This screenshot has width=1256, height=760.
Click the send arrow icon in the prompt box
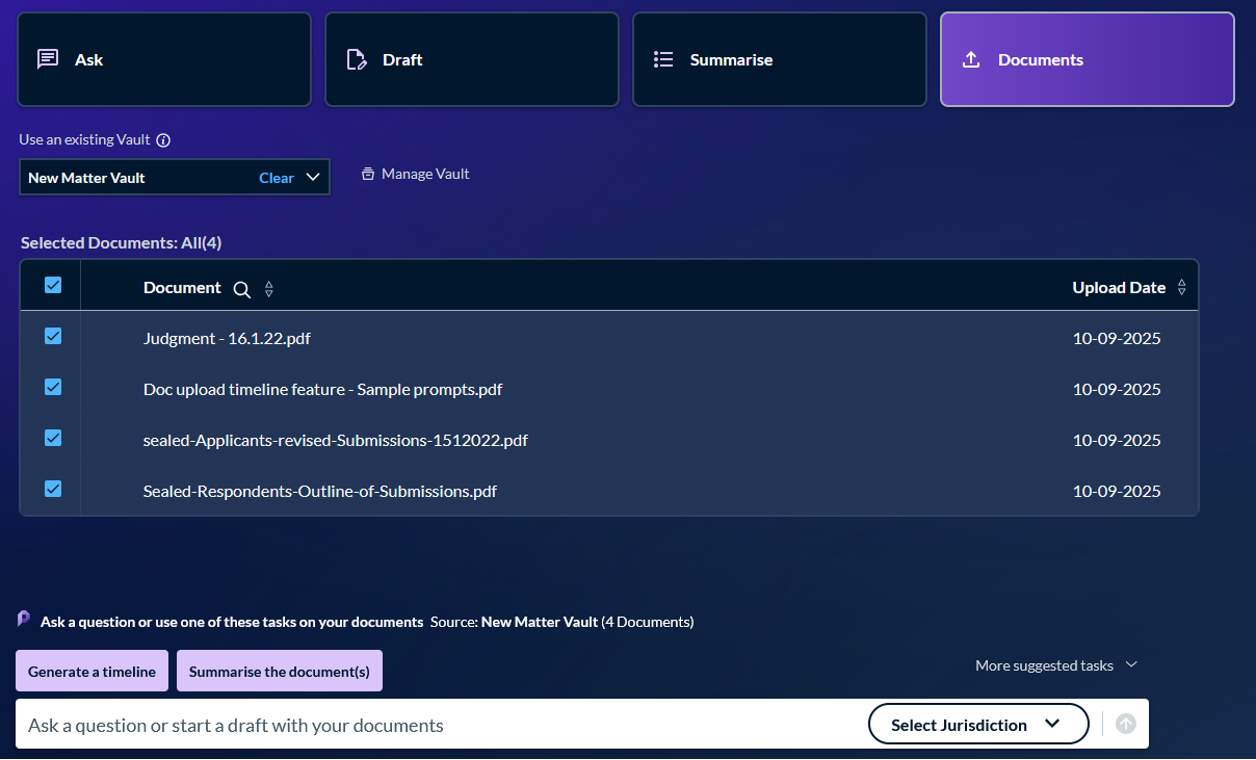(x=1125, y=724)
